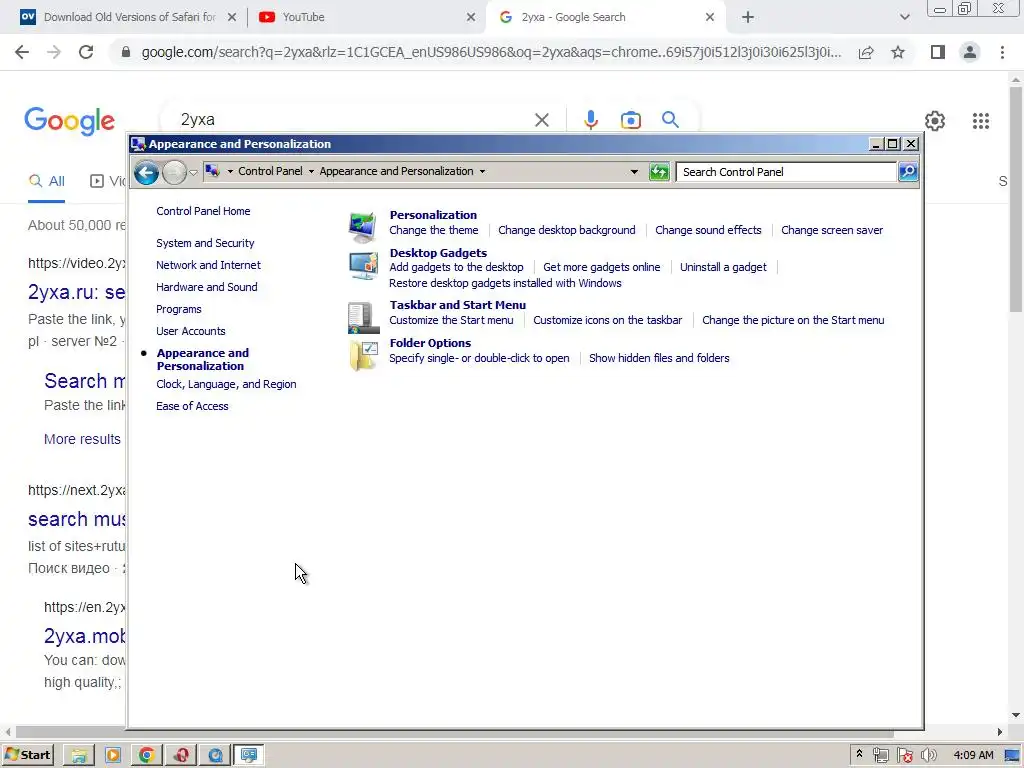Expand the root breadcrumb dropdown arrow
The image size is (1024, 768).
pos(230,171)
